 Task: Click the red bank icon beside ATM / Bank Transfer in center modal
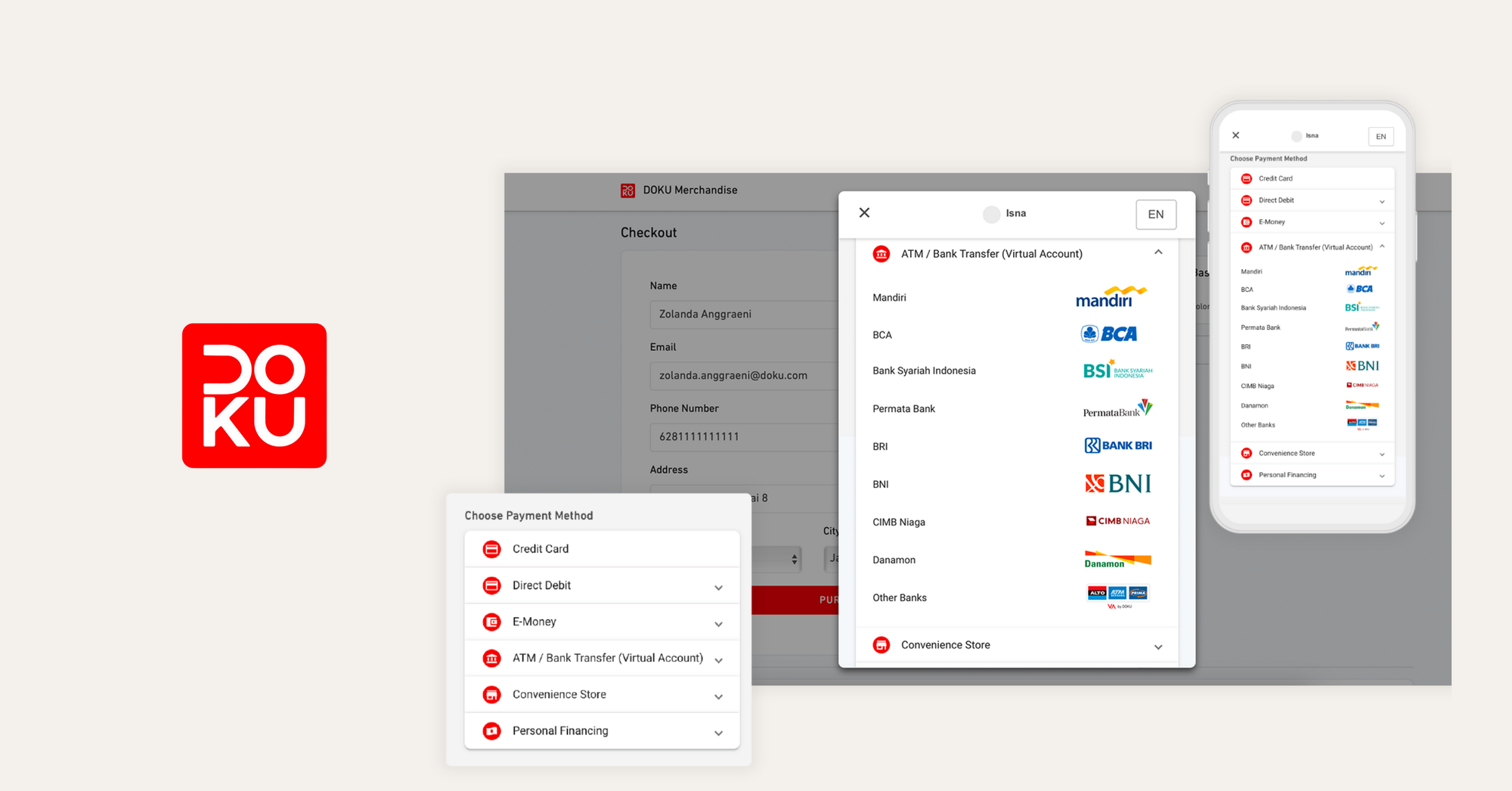pyautogui.click(x=881, y=254)
